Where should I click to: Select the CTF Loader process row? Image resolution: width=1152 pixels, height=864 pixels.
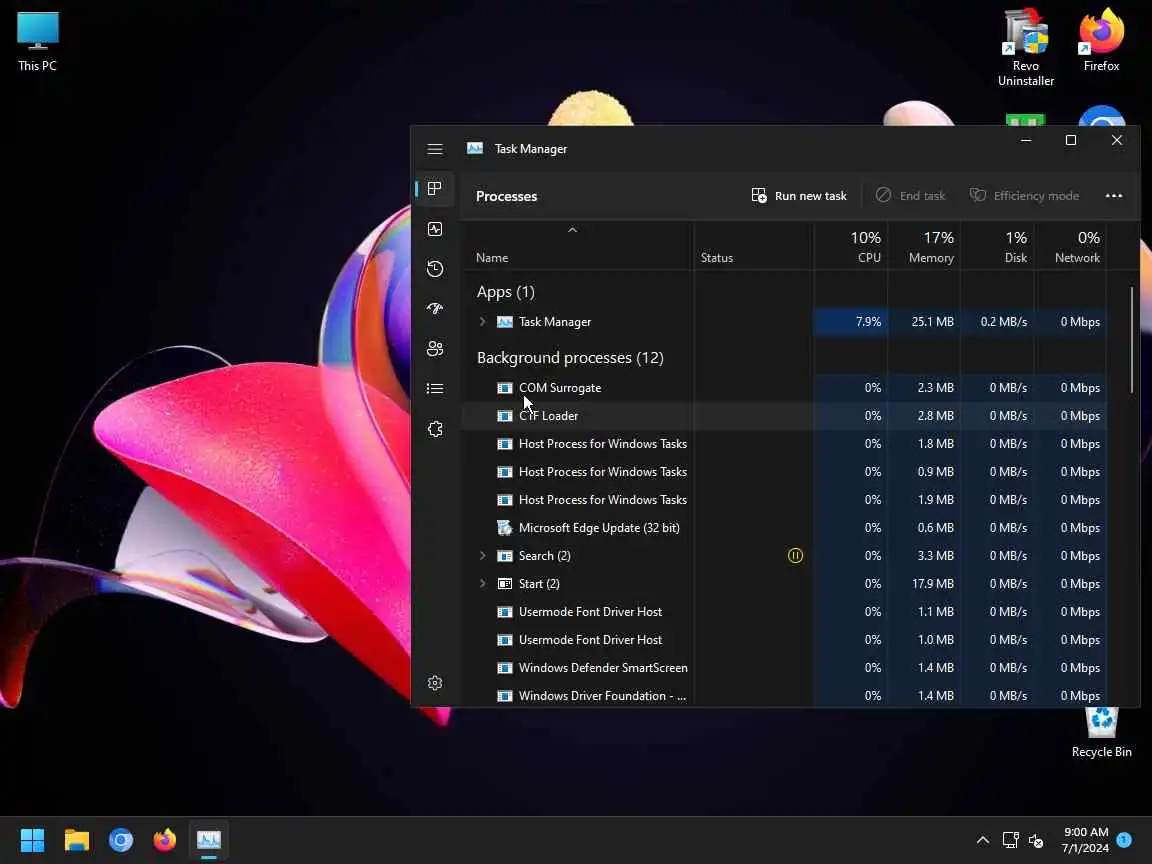[784, 416]
